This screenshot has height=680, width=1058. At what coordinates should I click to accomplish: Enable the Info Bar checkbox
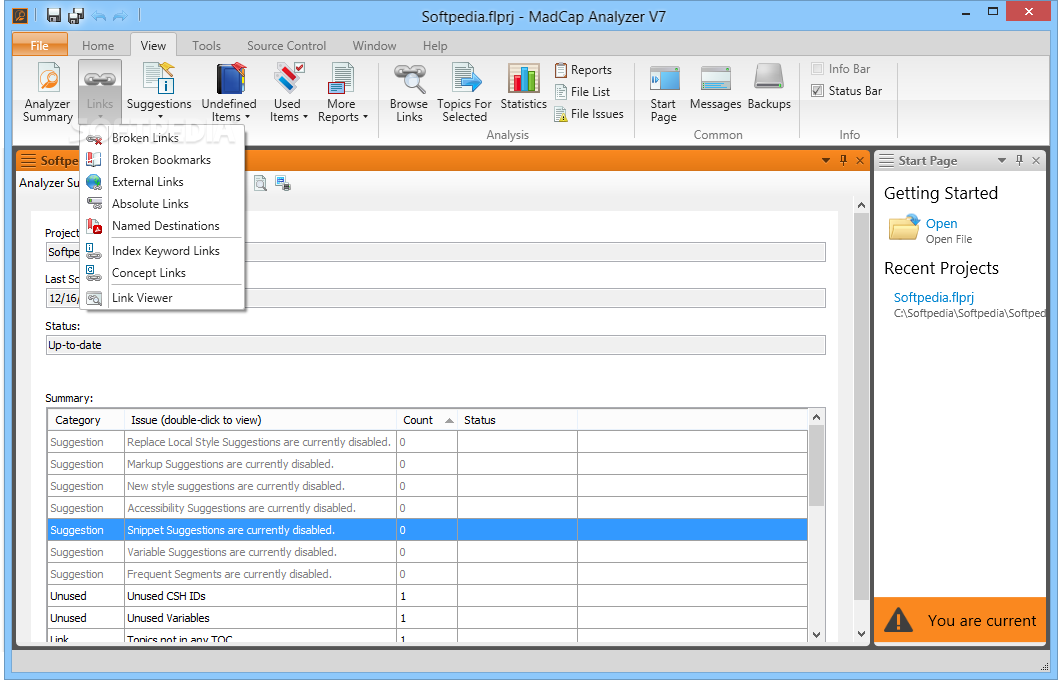tap(818, 69)
